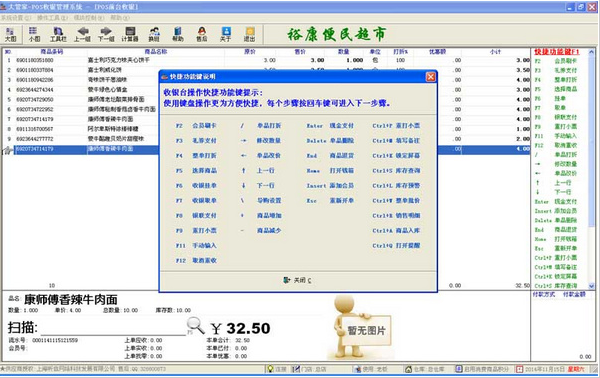
Task: Switch to 大图 large icon view
Action: [x=10, y=34]
